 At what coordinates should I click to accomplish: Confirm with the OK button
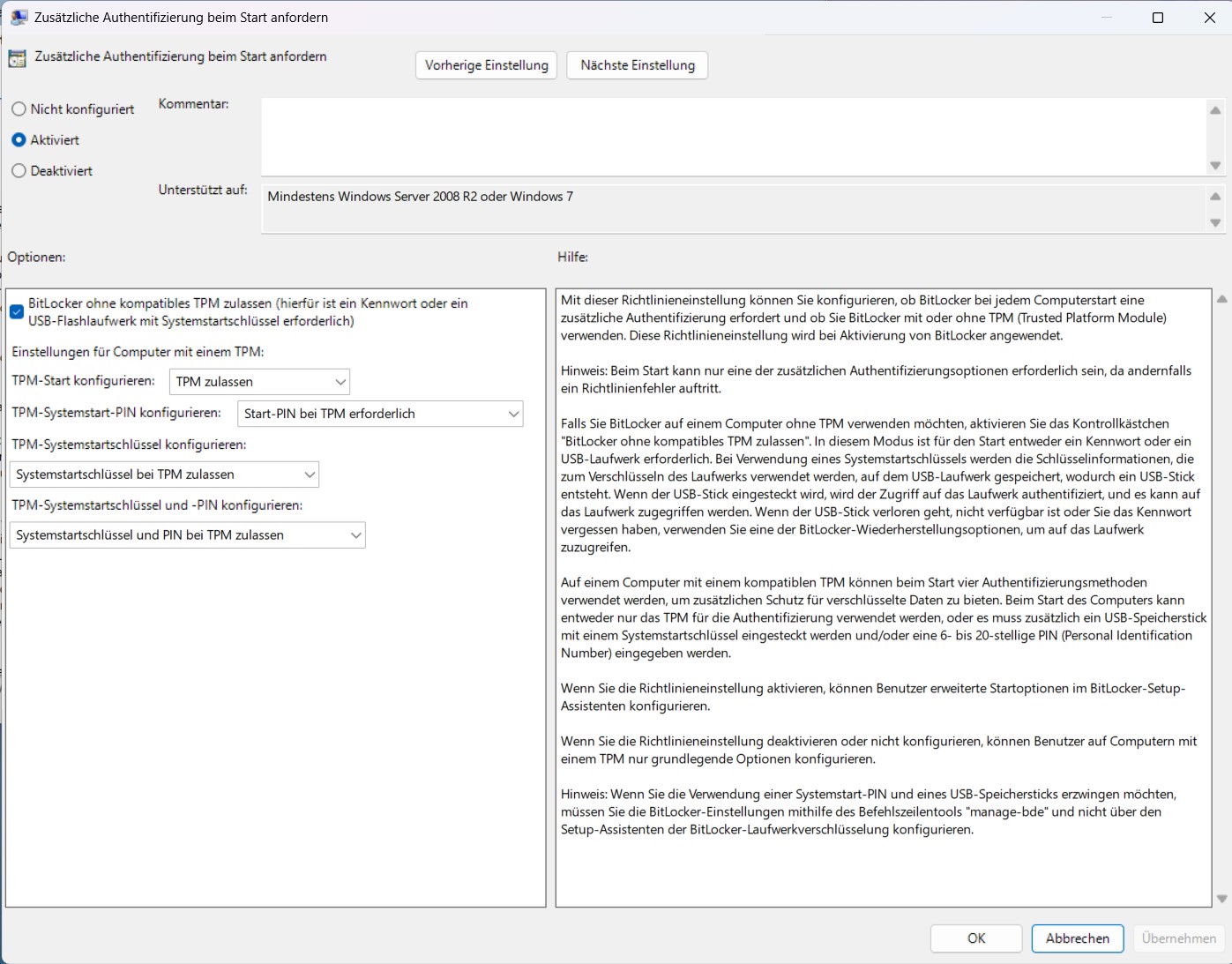click(976, 938)
